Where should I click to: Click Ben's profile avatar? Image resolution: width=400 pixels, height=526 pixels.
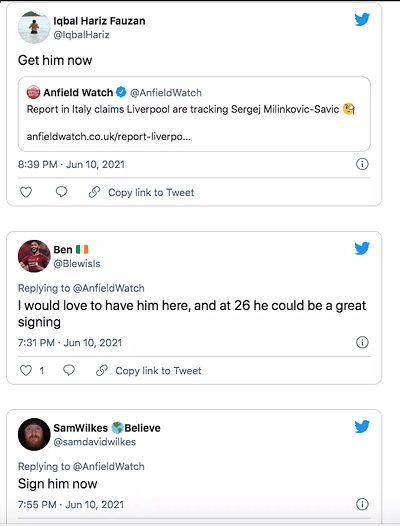pyautogui.click(x=34, y=256)
